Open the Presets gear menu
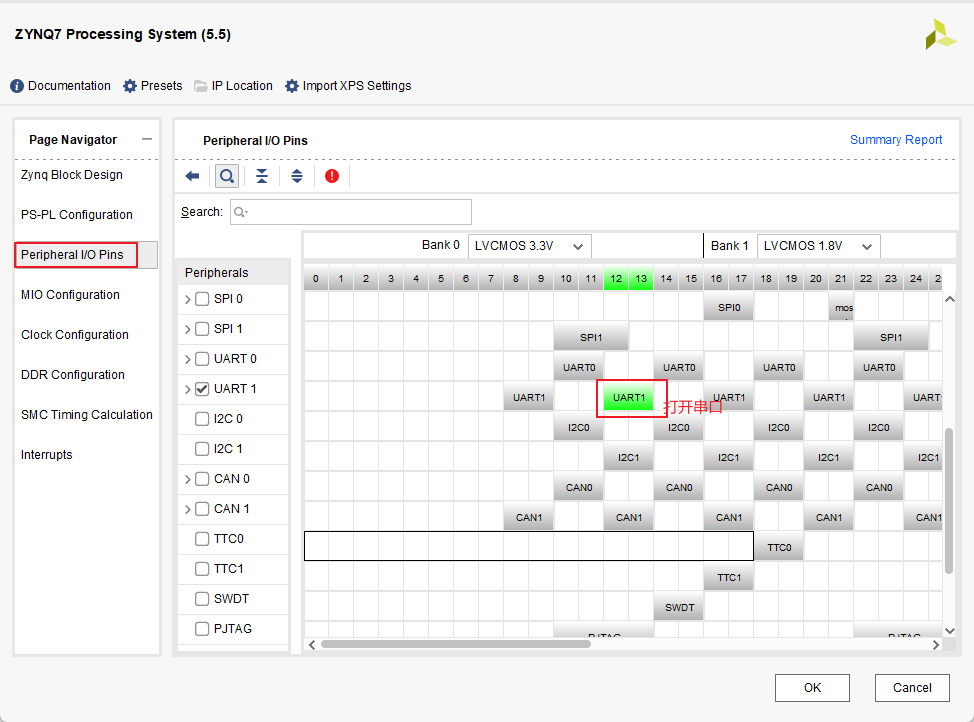 [x=153, y=86]
